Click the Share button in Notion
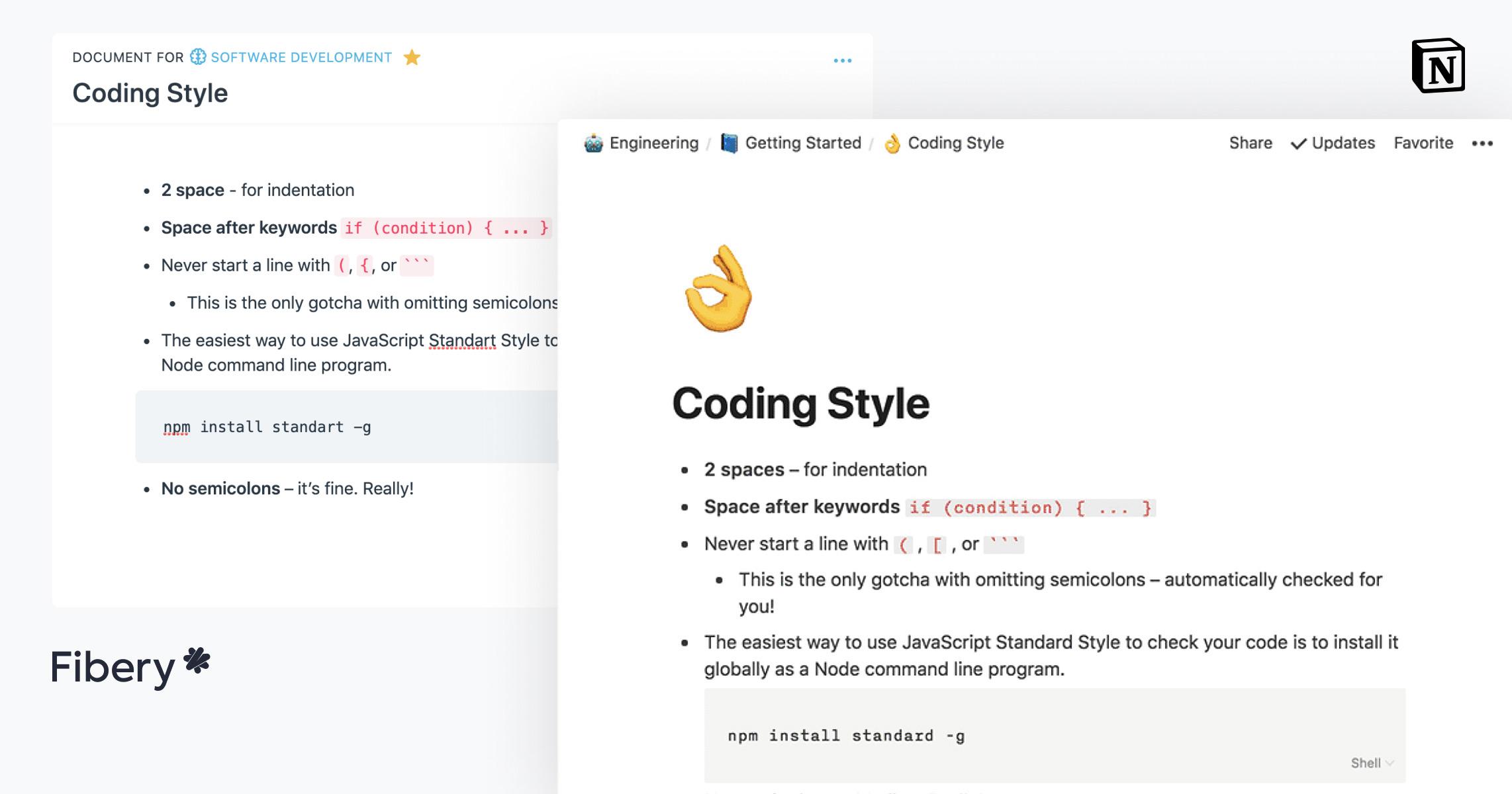The width and height of the screenshot is (1512, 794). [1251, 143]
